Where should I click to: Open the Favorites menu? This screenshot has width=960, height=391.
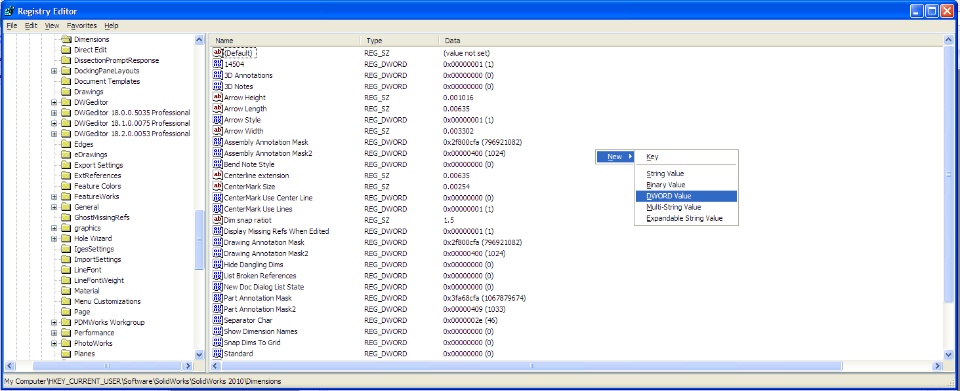(82, 26)
